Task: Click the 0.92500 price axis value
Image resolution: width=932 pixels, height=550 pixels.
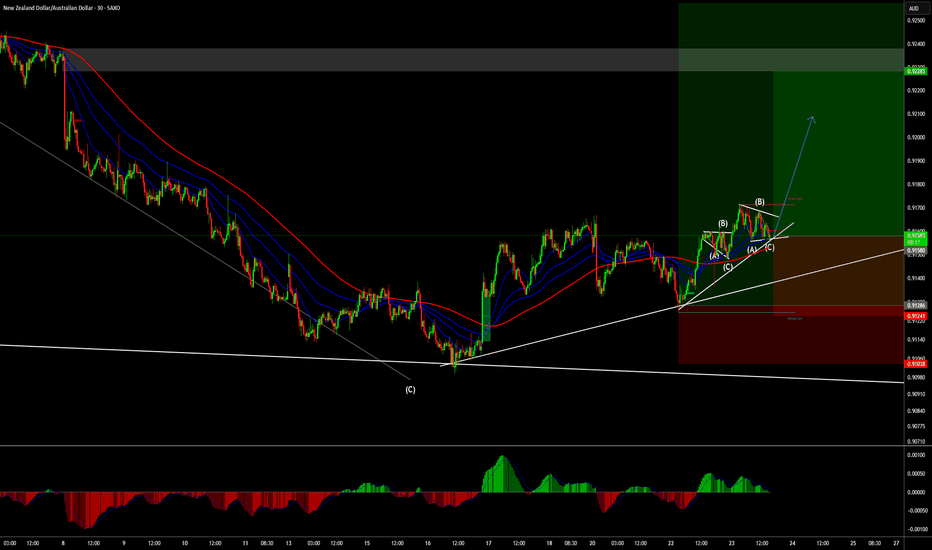Action: tap(915, 20)
